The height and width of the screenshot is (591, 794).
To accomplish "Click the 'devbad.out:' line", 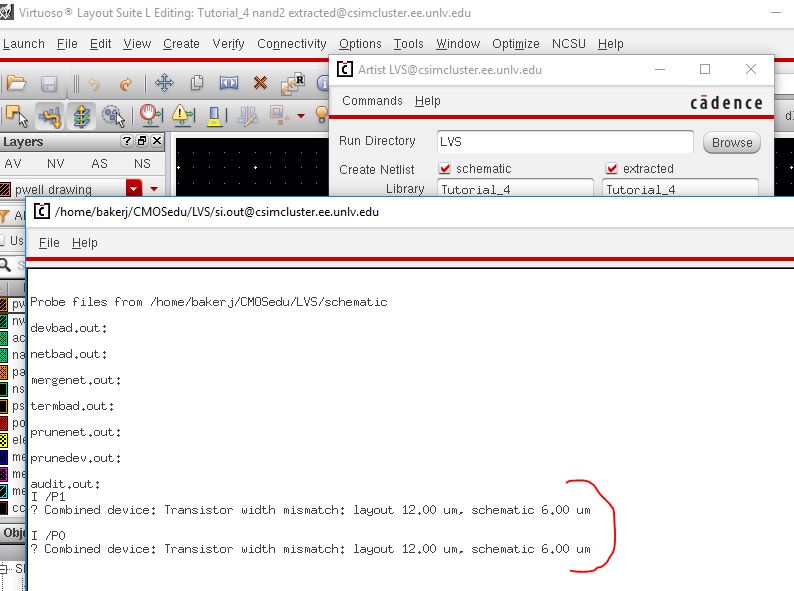I will point(69,328).
